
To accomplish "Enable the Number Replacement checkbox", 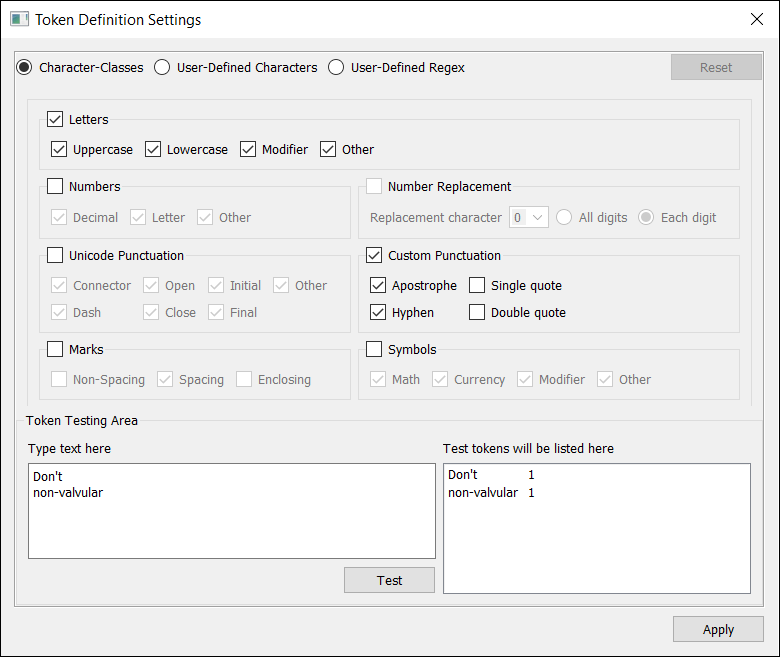I will (x=374, y=186).
